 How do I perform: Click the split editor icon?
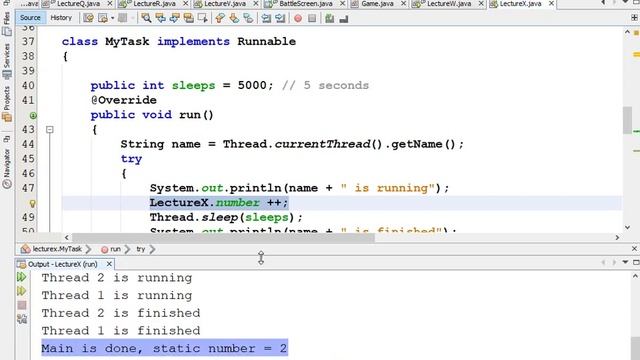[x=634, y=18]
